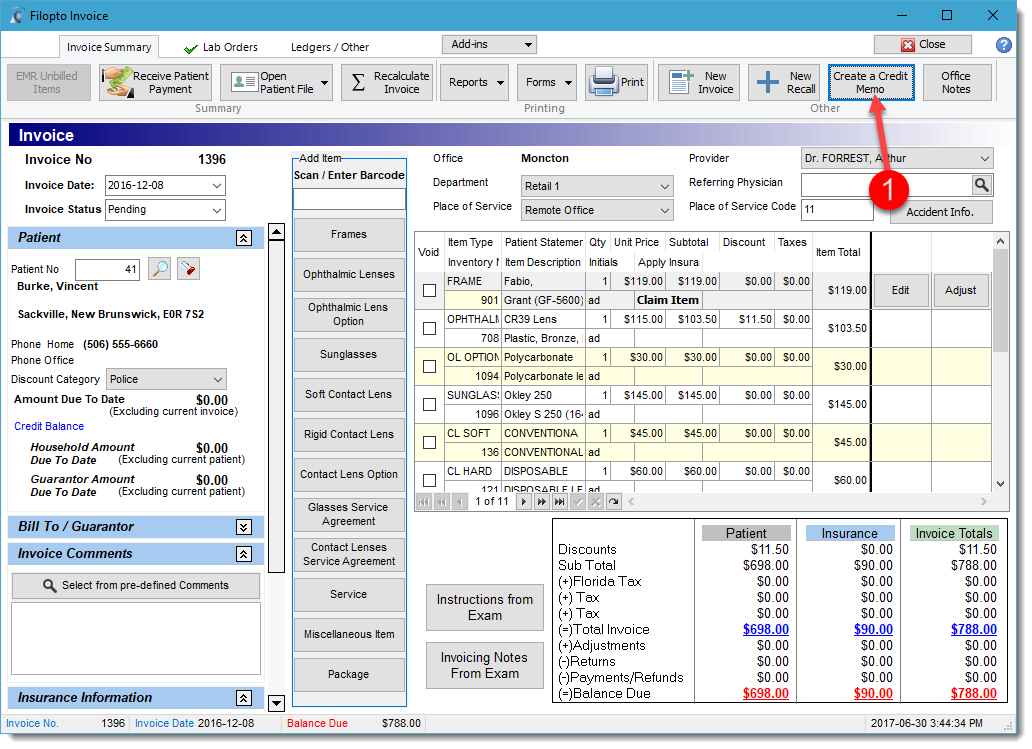Go to the next item record
The image size is (1032, 749).
(x=524, y=502)
